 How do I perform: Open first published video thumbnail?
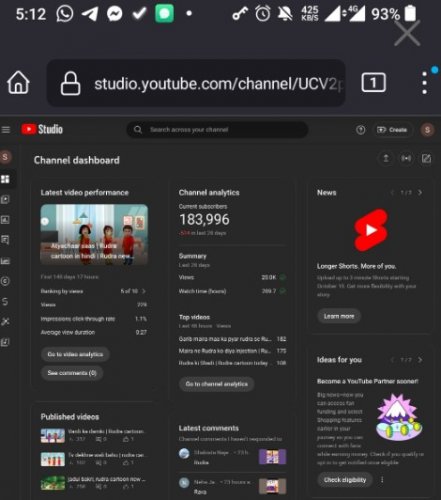[x=53, y=435]
